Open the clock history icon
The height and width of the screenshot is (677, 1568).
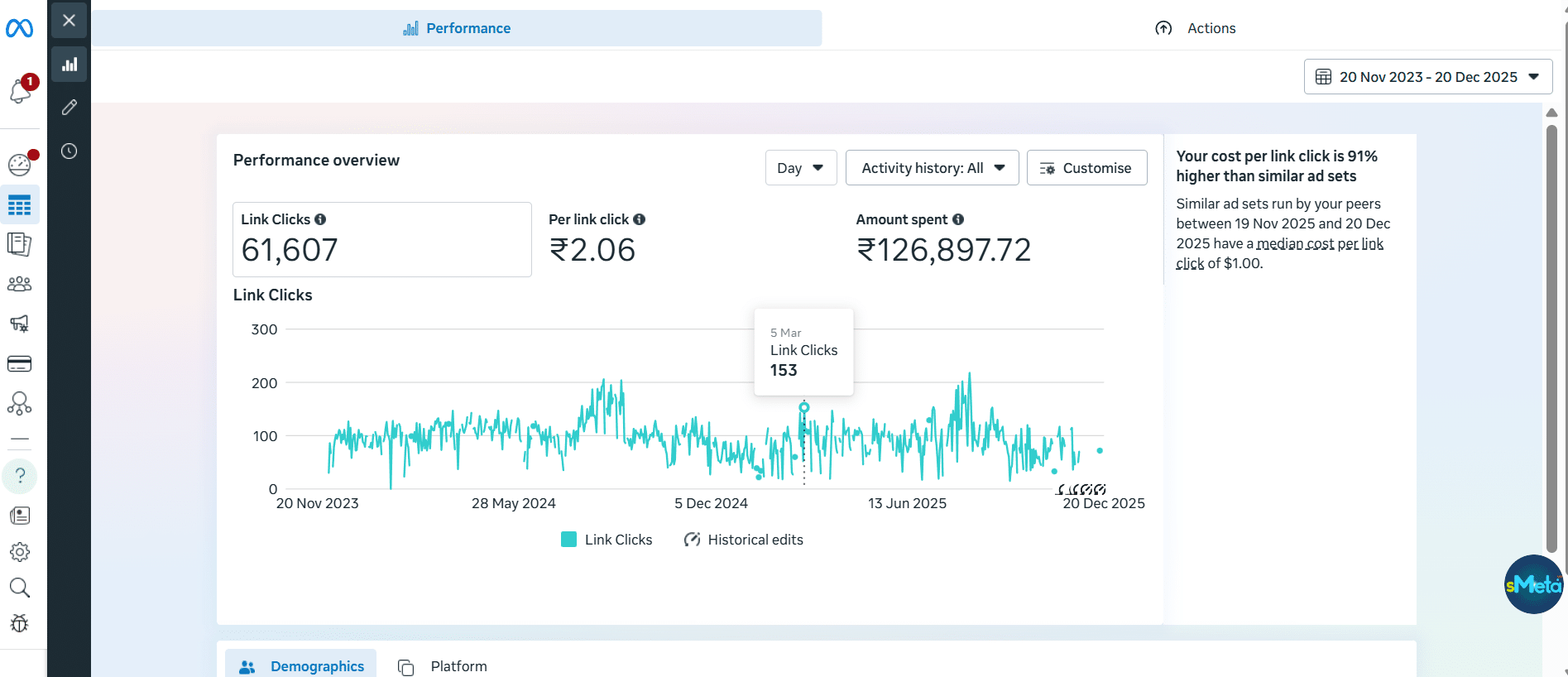point(70,151)
